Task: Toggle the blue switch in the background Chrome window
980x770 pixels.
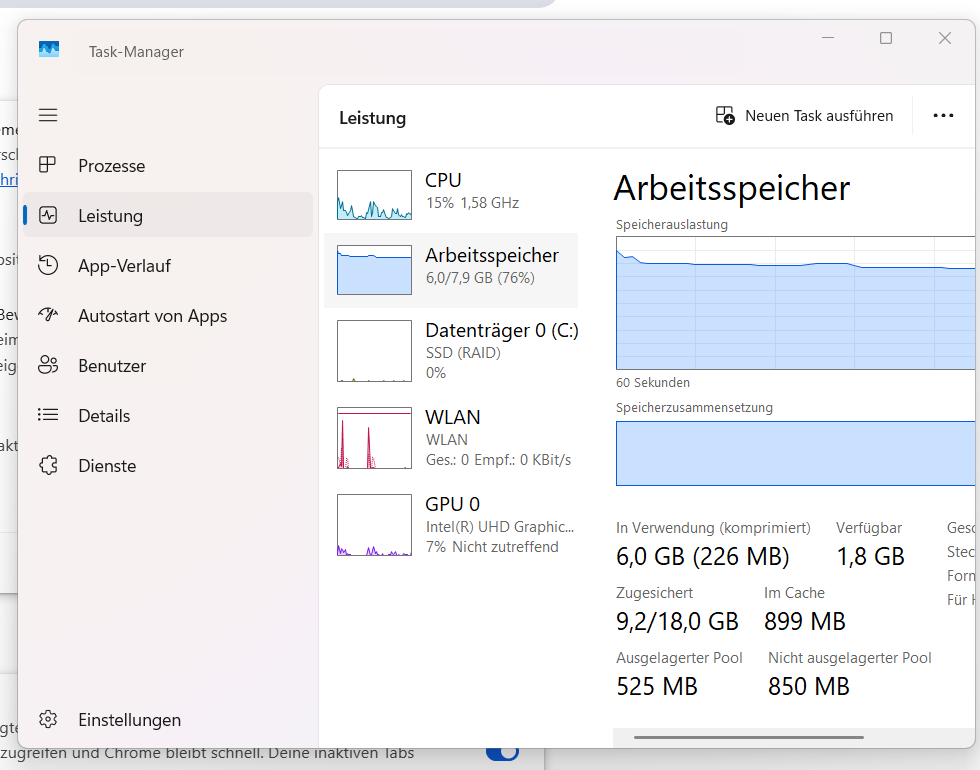Action: point(502,752)
